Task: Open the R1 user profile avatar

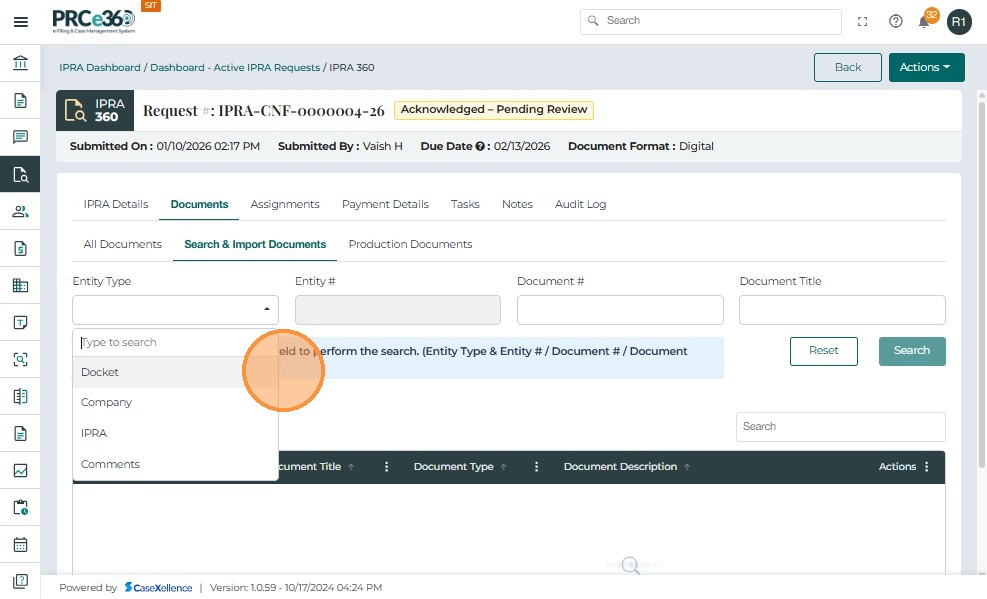Action: click(959, 22)
